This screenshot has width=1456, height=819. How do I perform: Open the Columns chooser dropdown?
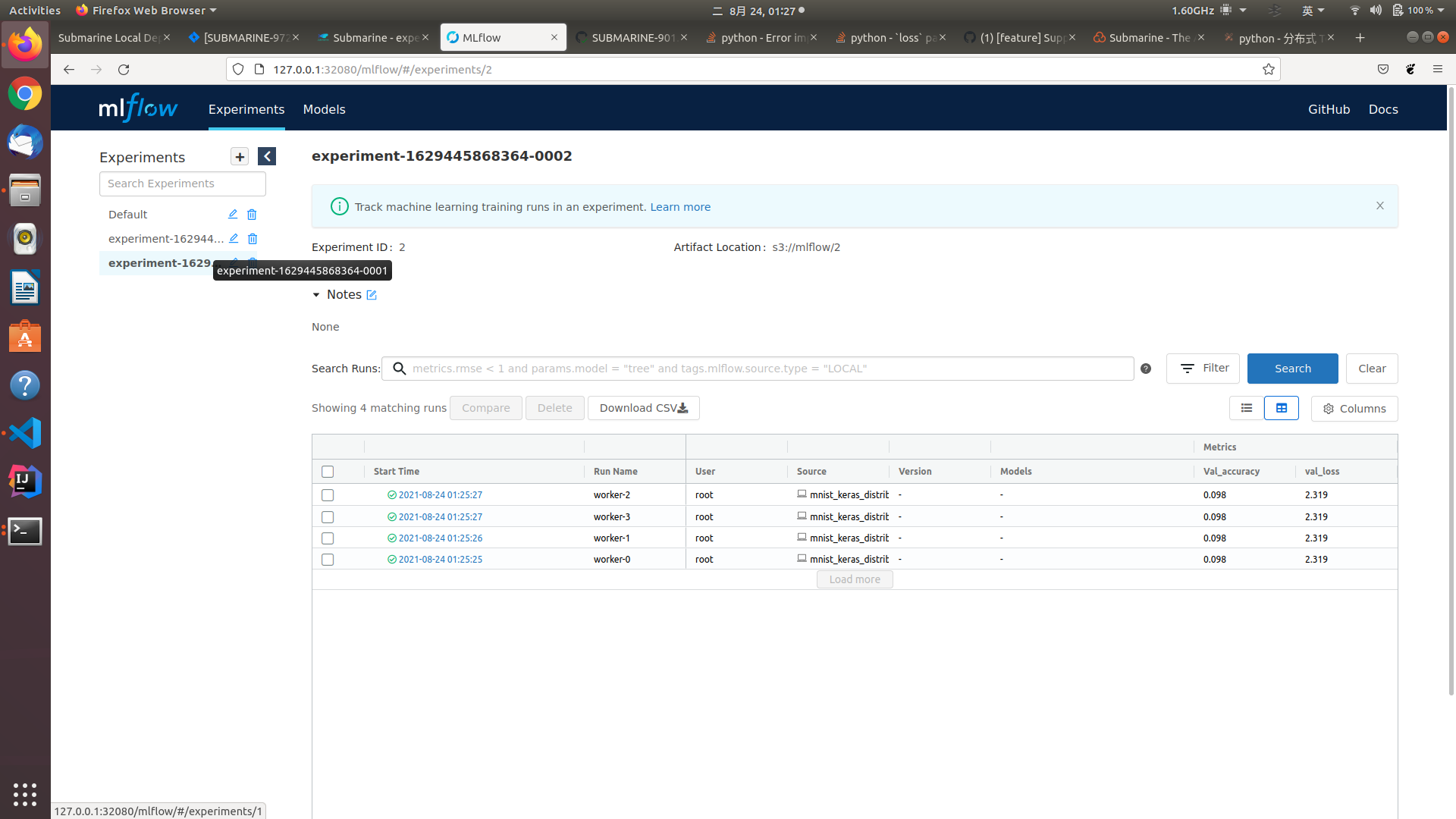[x=1354, y=409]
